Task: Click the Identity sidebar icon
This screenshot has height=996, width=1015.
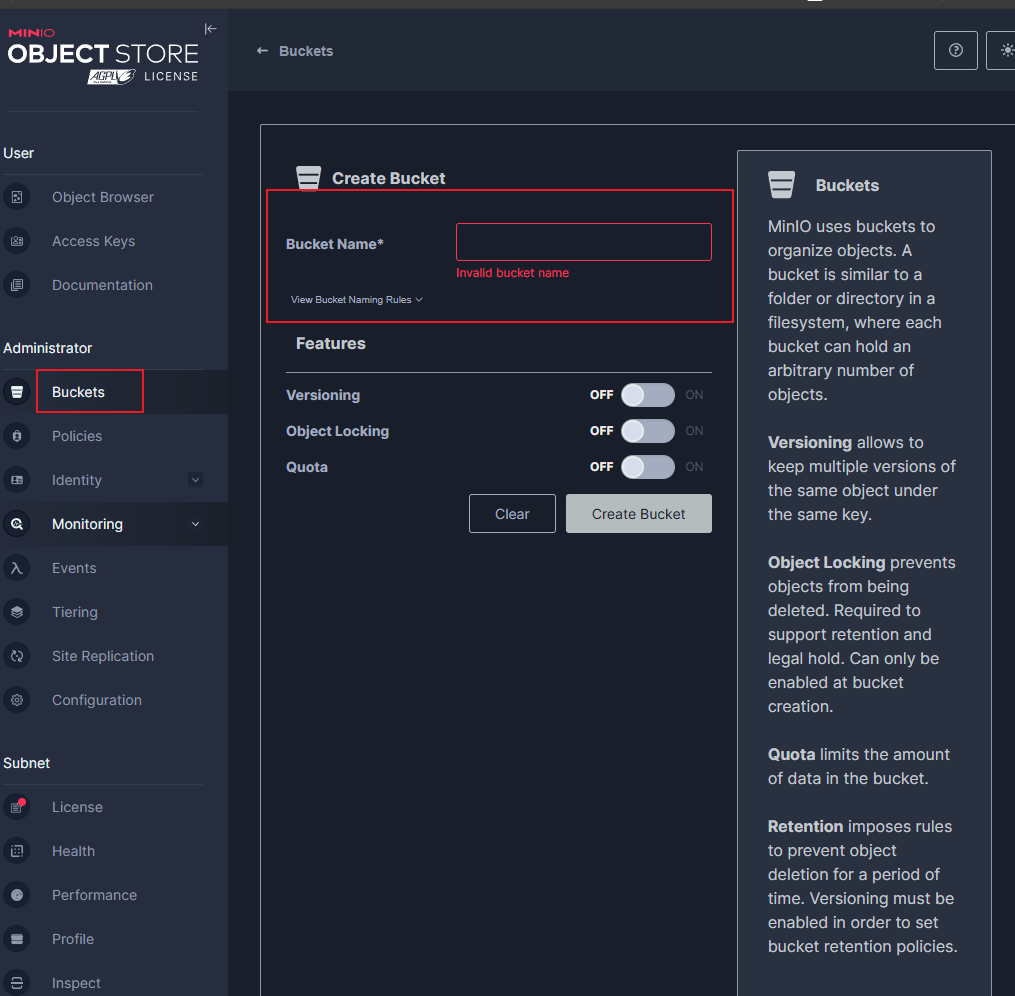Action: coord(17,480)
